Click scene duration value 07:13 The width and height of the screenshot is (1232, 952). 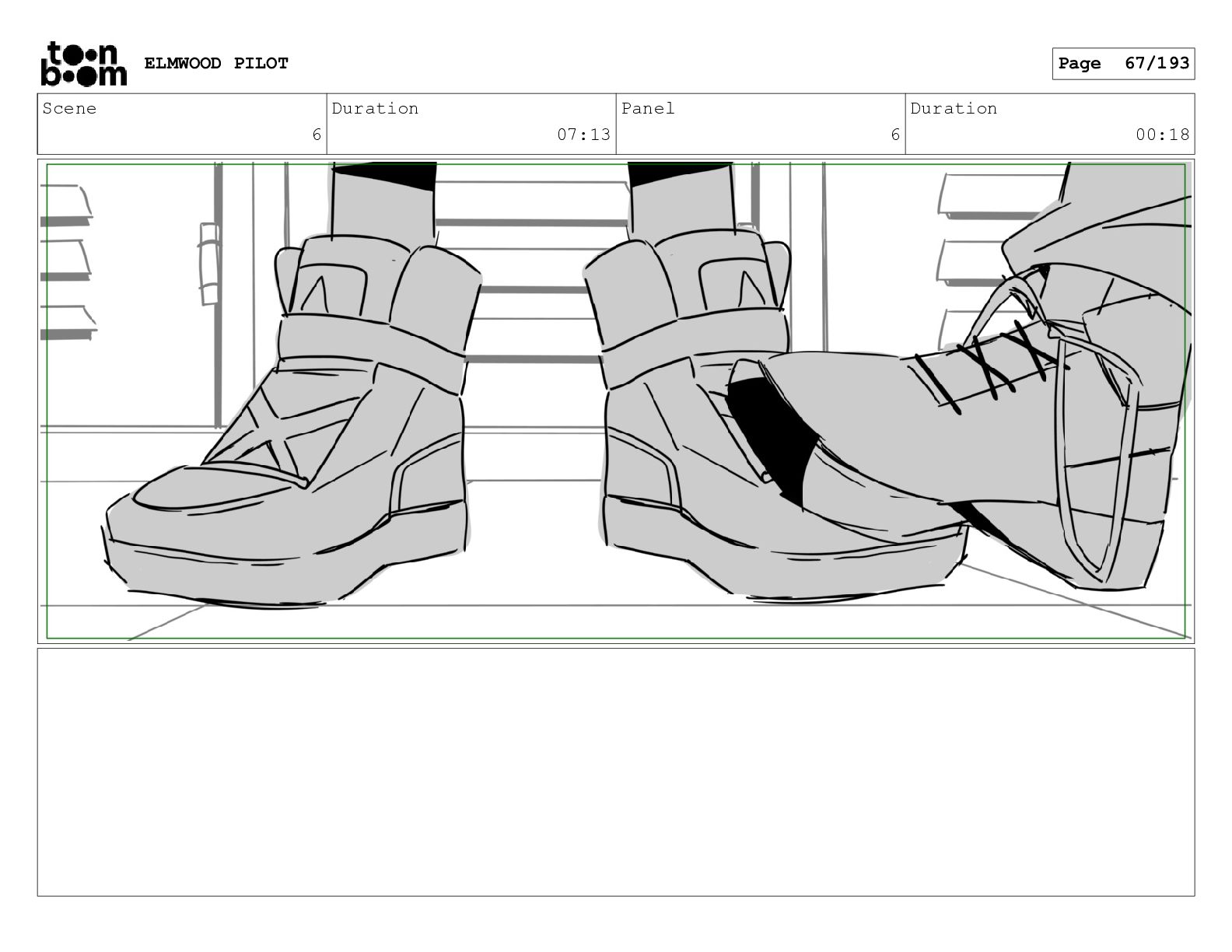583,135
